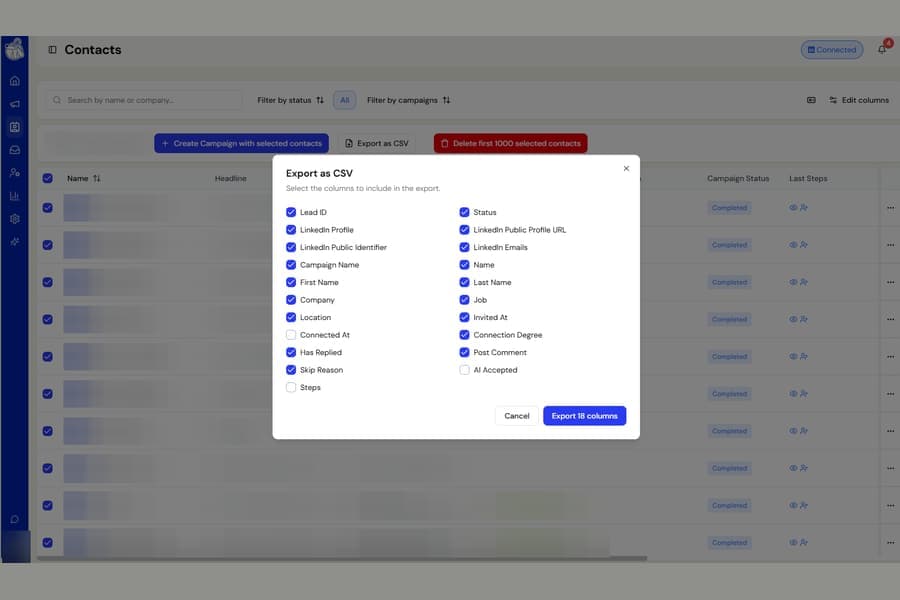Open the chat bubble icon in sidebar
900x600 pixels.
[x=15, y=520]
